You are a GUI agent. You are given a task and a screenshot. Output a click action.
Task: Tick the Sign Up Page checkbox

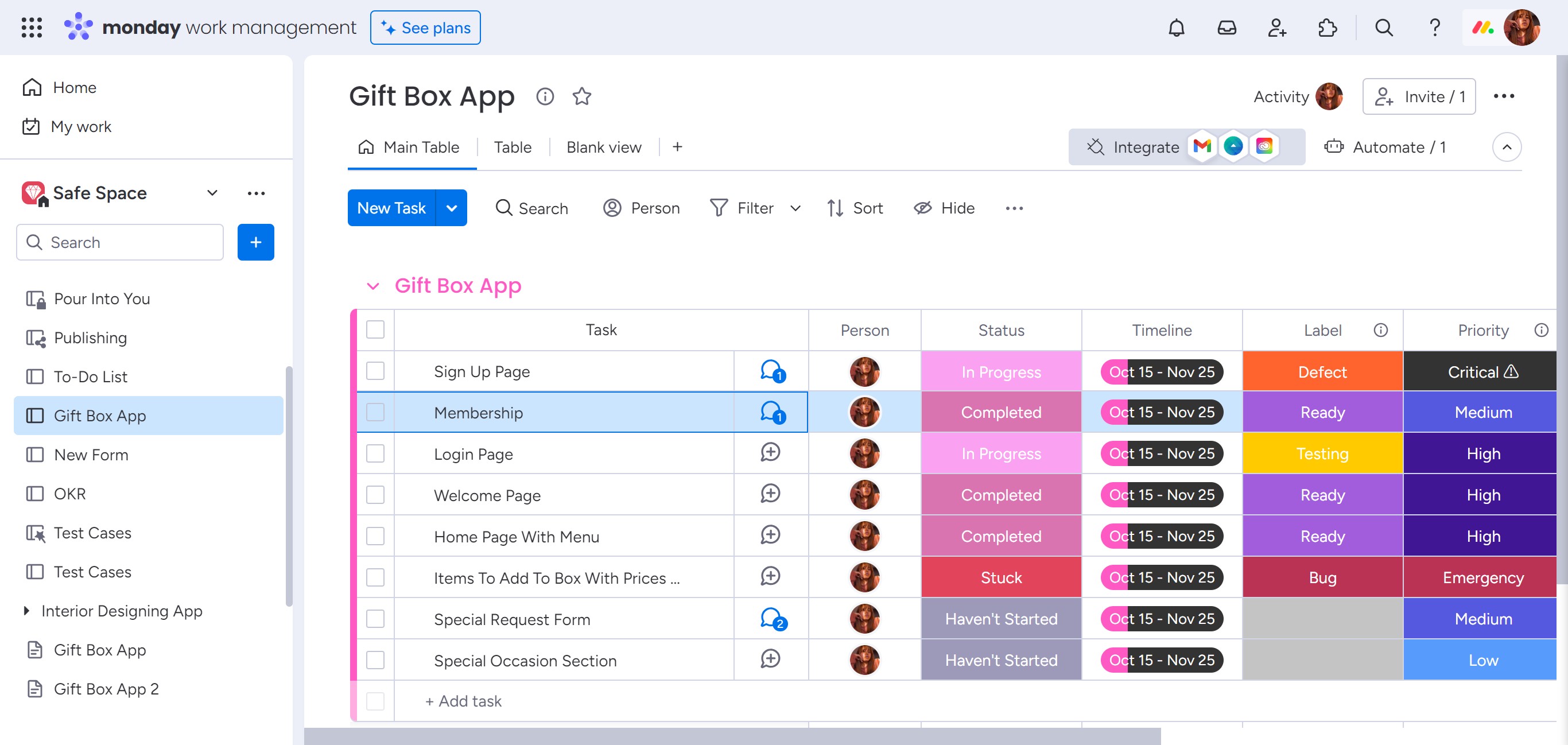[375, 371]
